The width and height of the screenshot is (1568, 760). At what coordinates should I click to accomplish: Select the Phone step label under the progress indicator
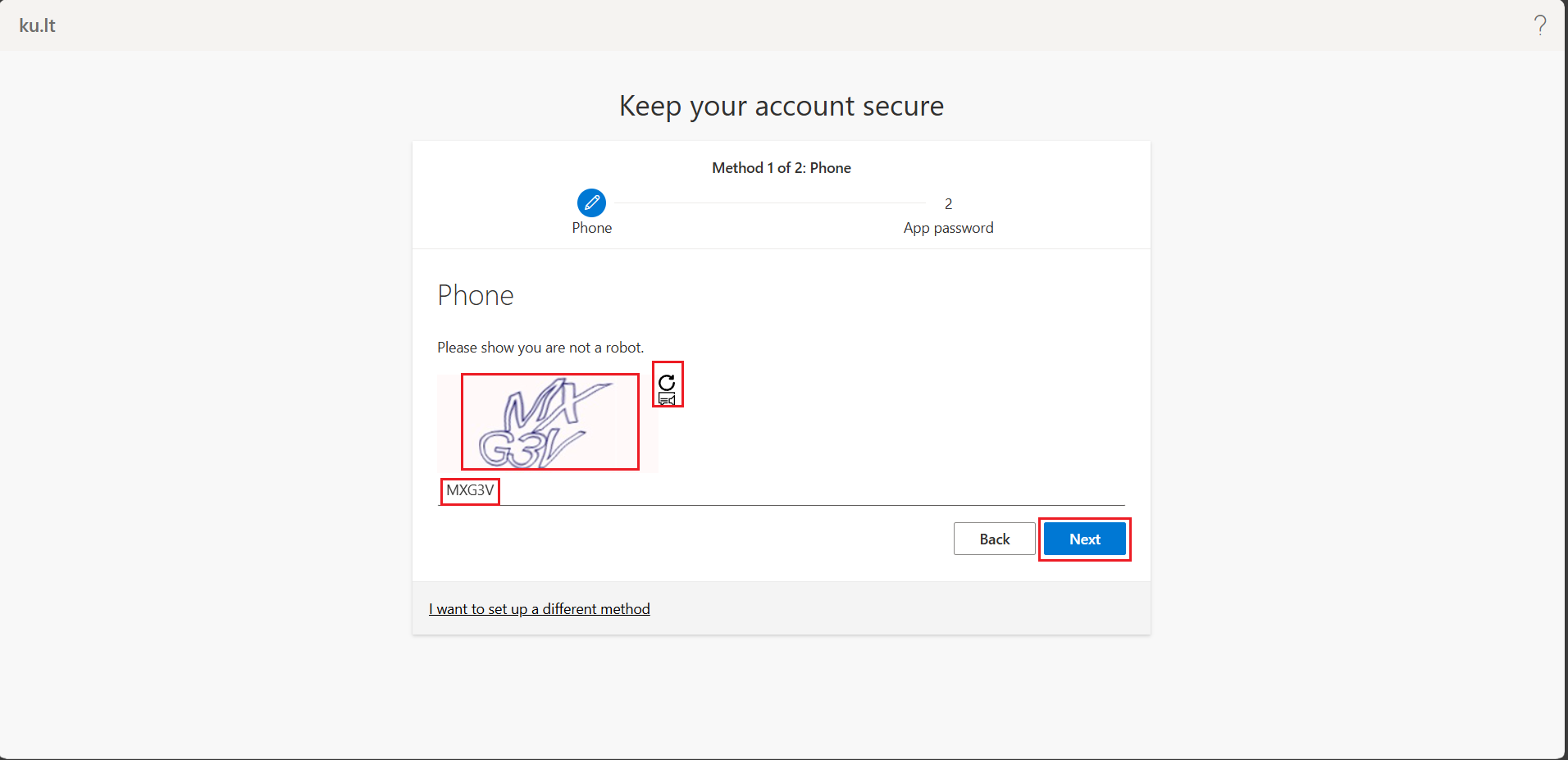pyautogui.click(x=591, y=227)
